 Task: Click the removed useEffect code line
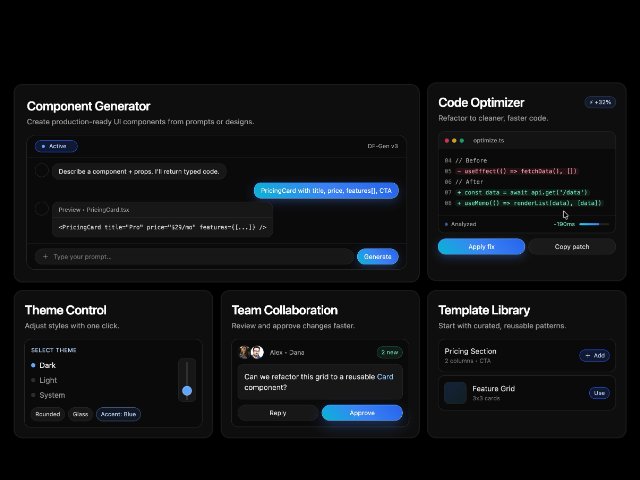[x=516, y=171]
